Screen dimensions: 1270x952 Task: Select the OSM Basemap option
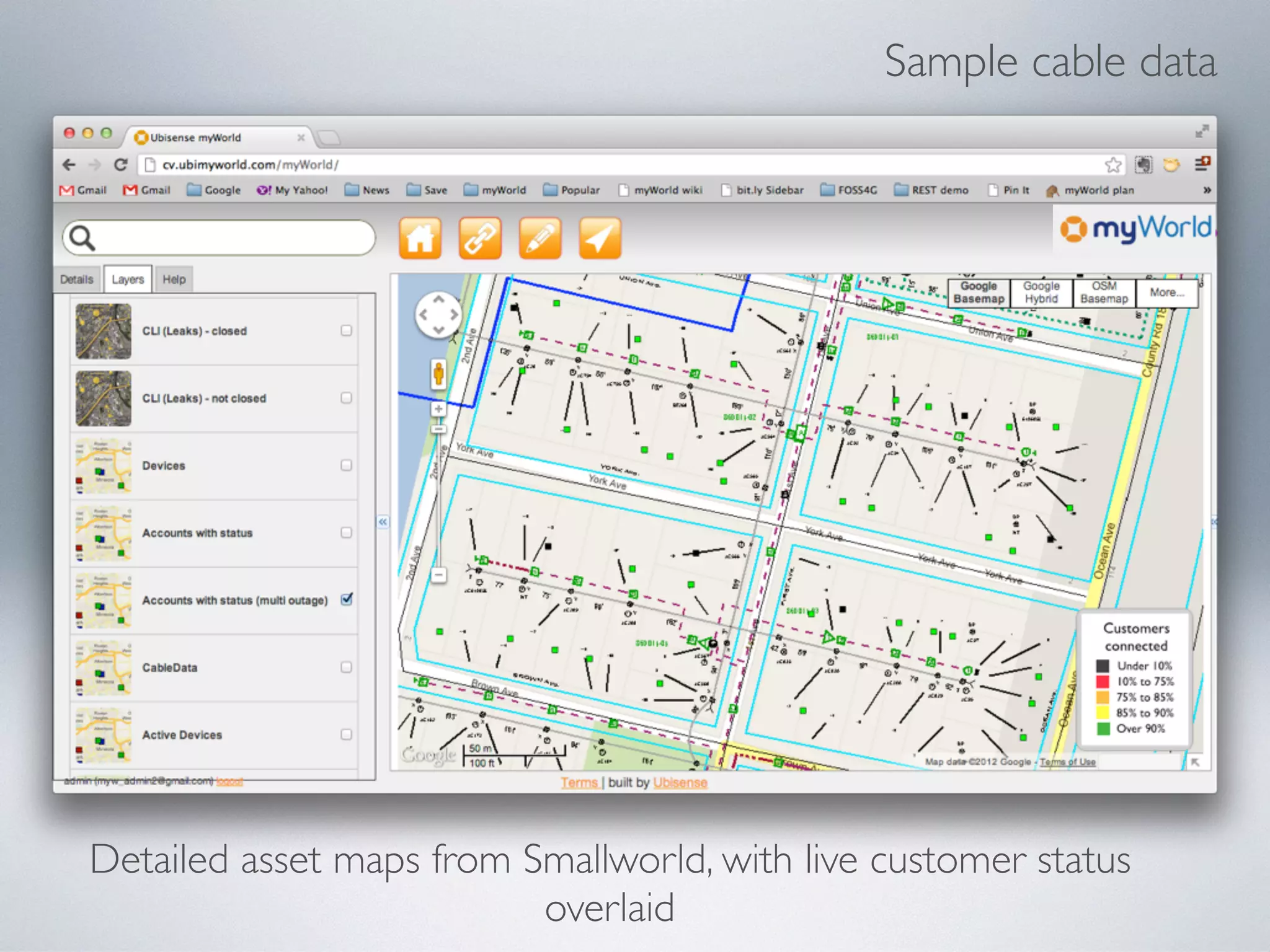pos(1104,293)
